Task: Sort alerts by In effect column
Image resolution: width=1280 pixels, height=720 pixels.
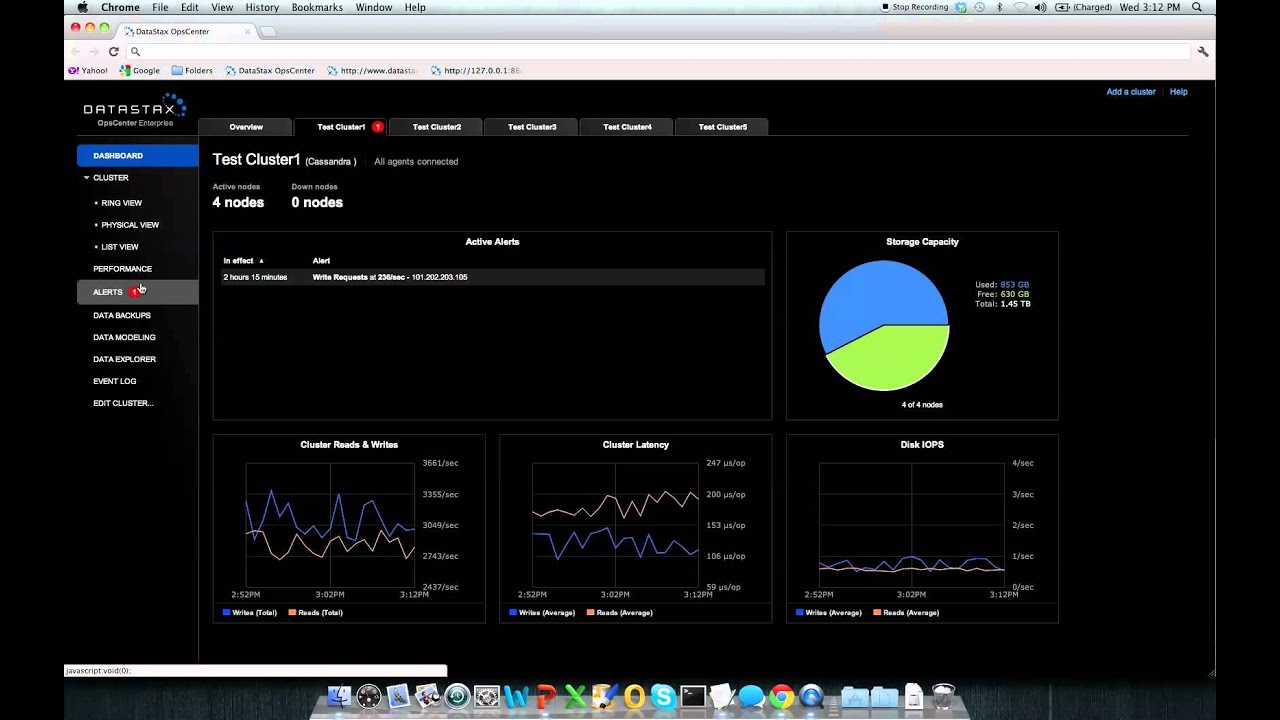Action: click(243, 261)
